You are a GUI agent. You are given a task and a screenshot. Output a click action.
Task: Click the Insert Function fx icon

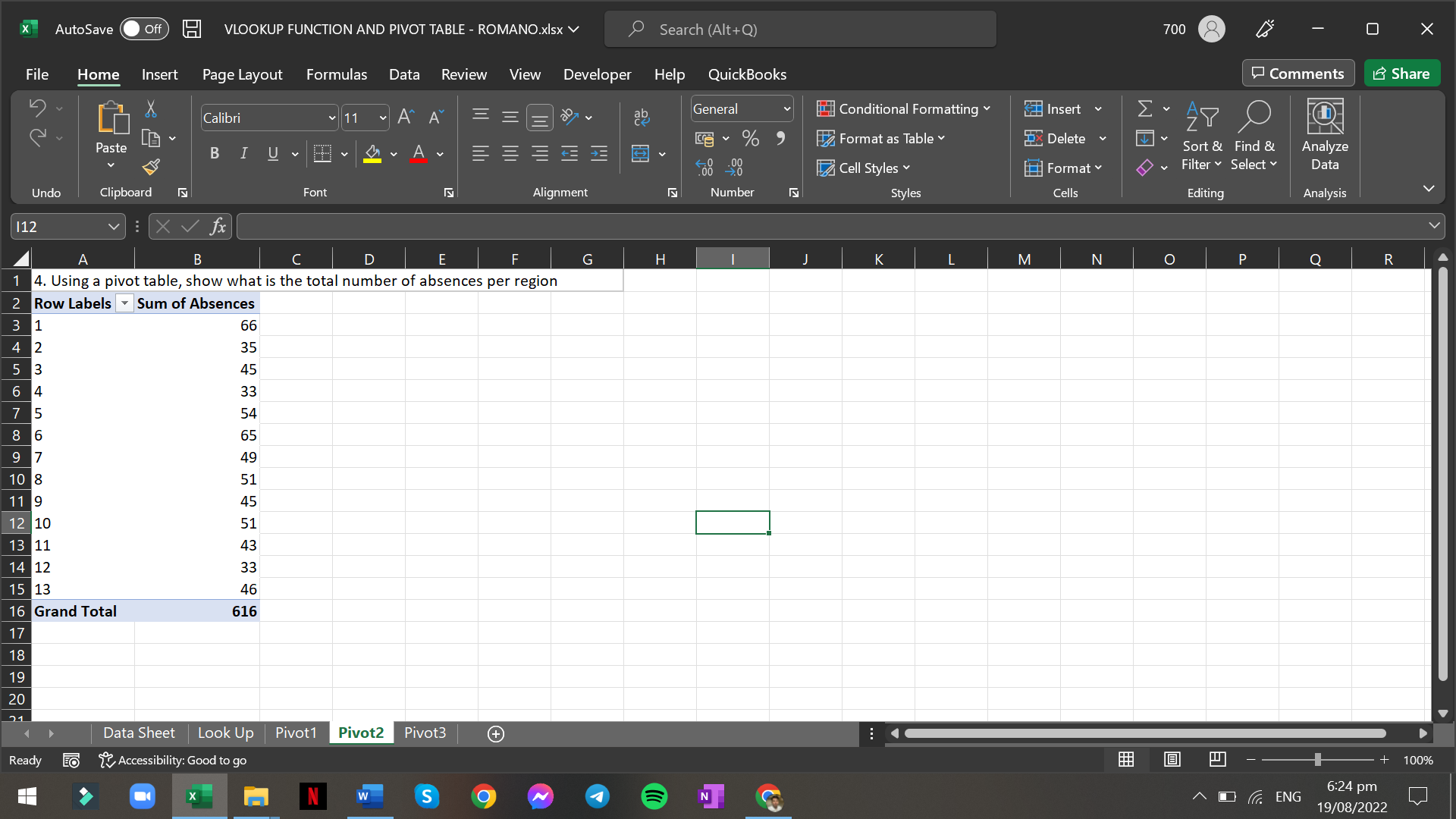pos(218,226)
